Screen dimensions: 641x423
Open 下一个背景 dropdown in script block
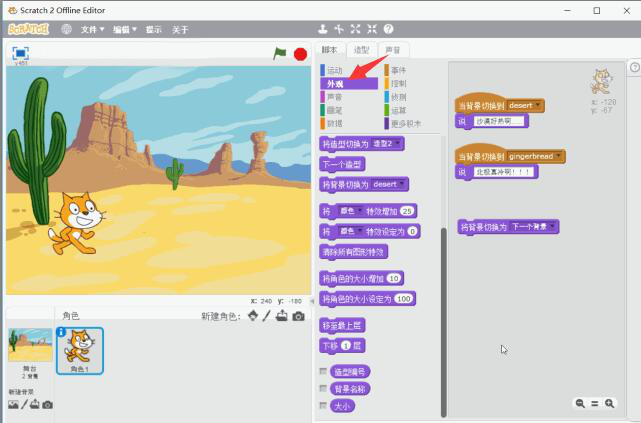tap(533, 226)
